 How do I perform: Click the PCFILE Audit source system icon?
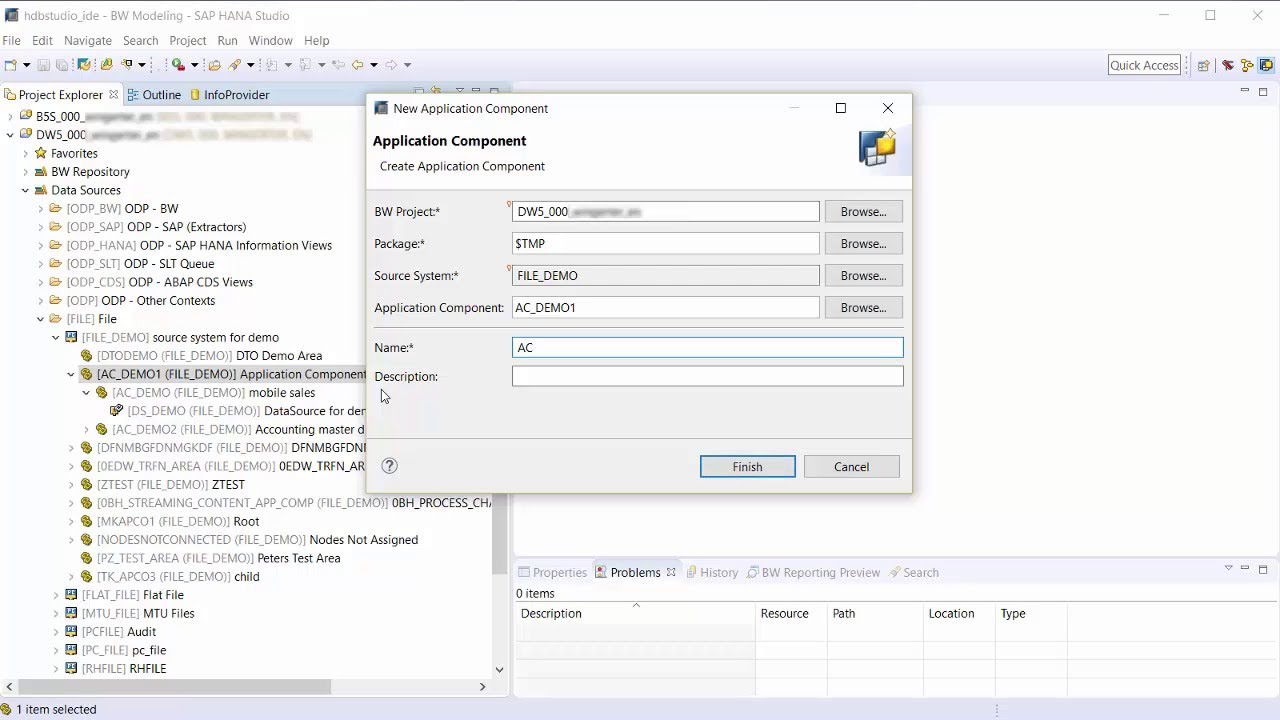click(x=71, y=632)
